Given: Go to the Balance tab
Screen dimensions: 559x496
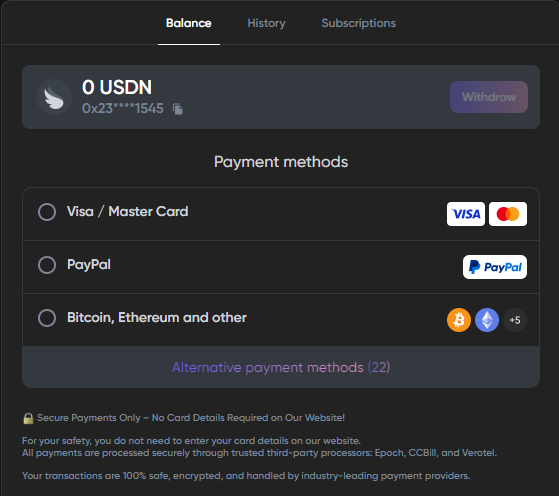Looking at the screenshot, I should coord(189,23).
